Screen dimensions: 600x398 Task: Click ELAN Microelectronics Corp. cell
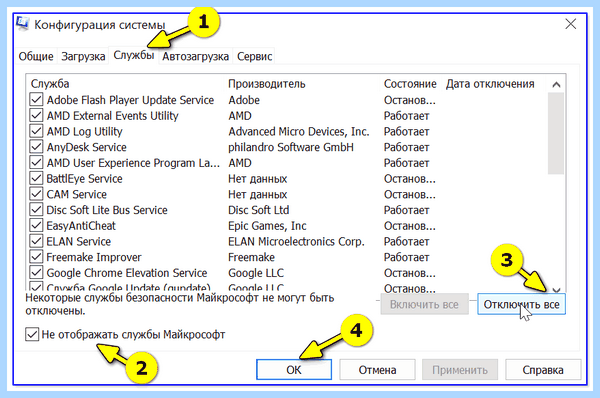coord(296,241)
